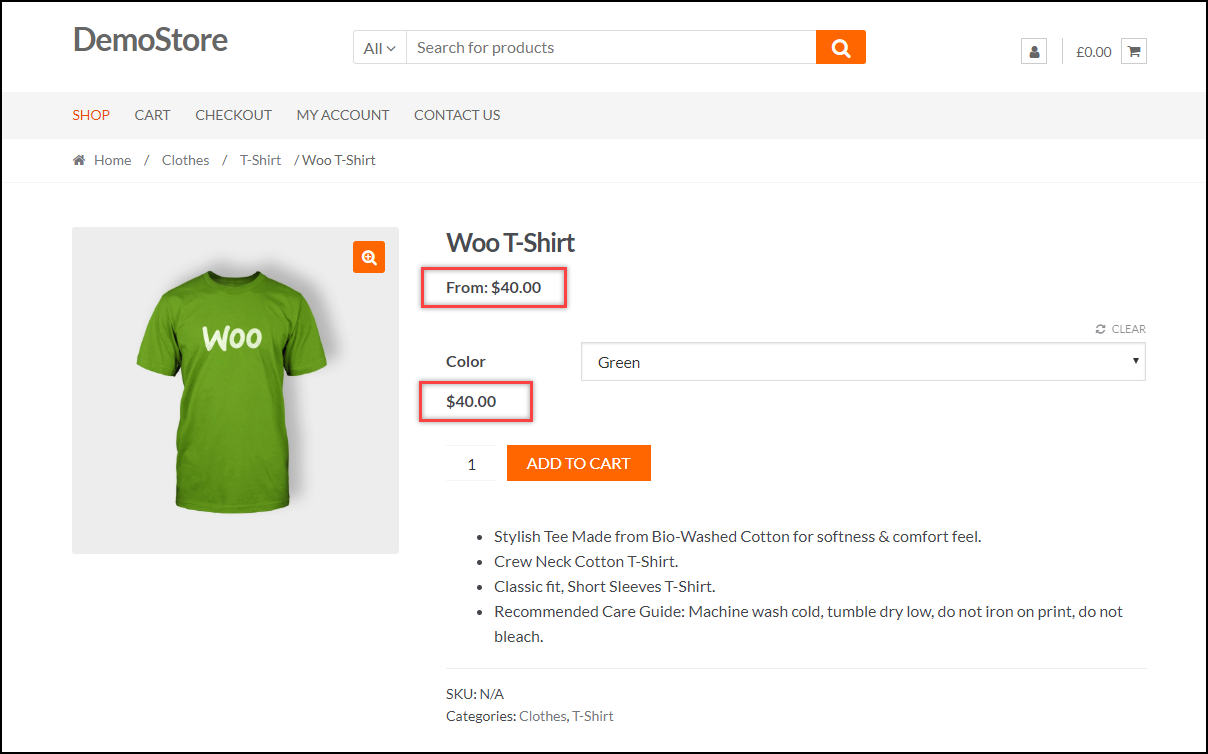
Task: Open the All categories search dropdown
Action: (379, 48)
